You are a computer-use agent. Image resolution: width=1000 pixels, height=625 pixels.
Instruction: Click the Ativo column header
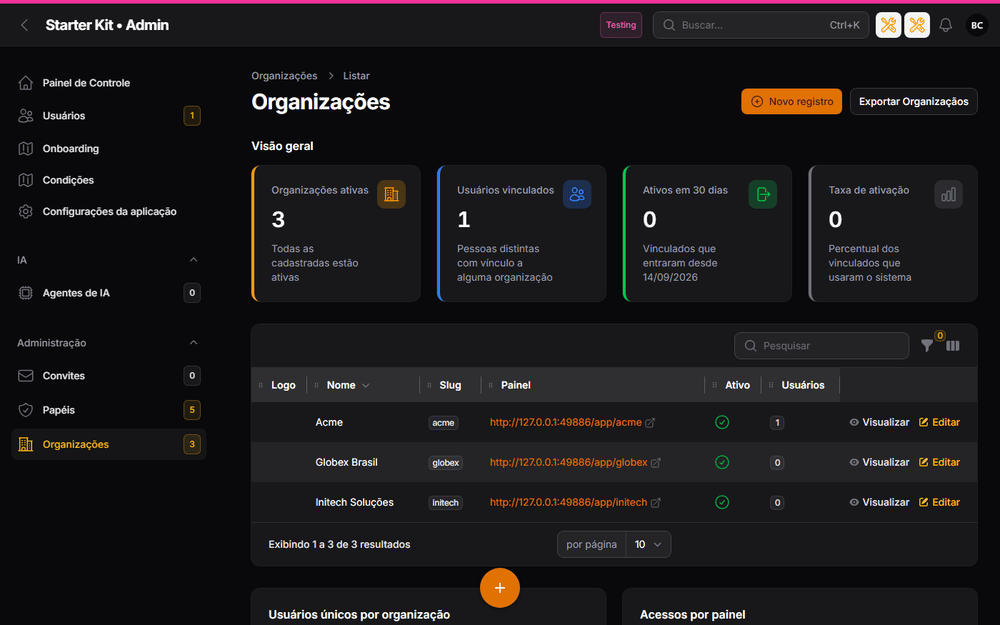click(x=737, y=385)
